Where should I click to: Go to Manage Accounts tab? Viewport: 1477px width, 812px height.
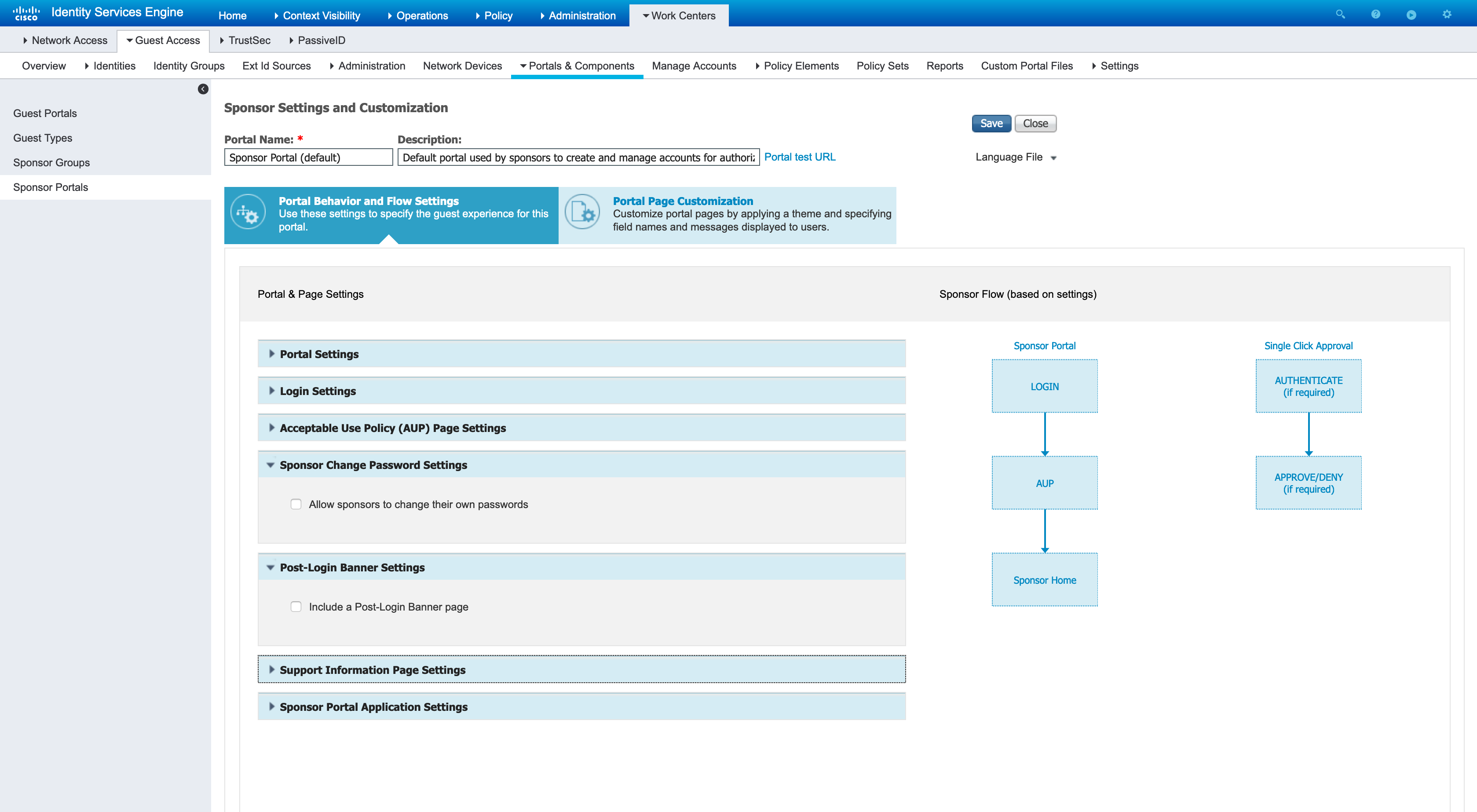pyautogui.click(x=694, y=66)
